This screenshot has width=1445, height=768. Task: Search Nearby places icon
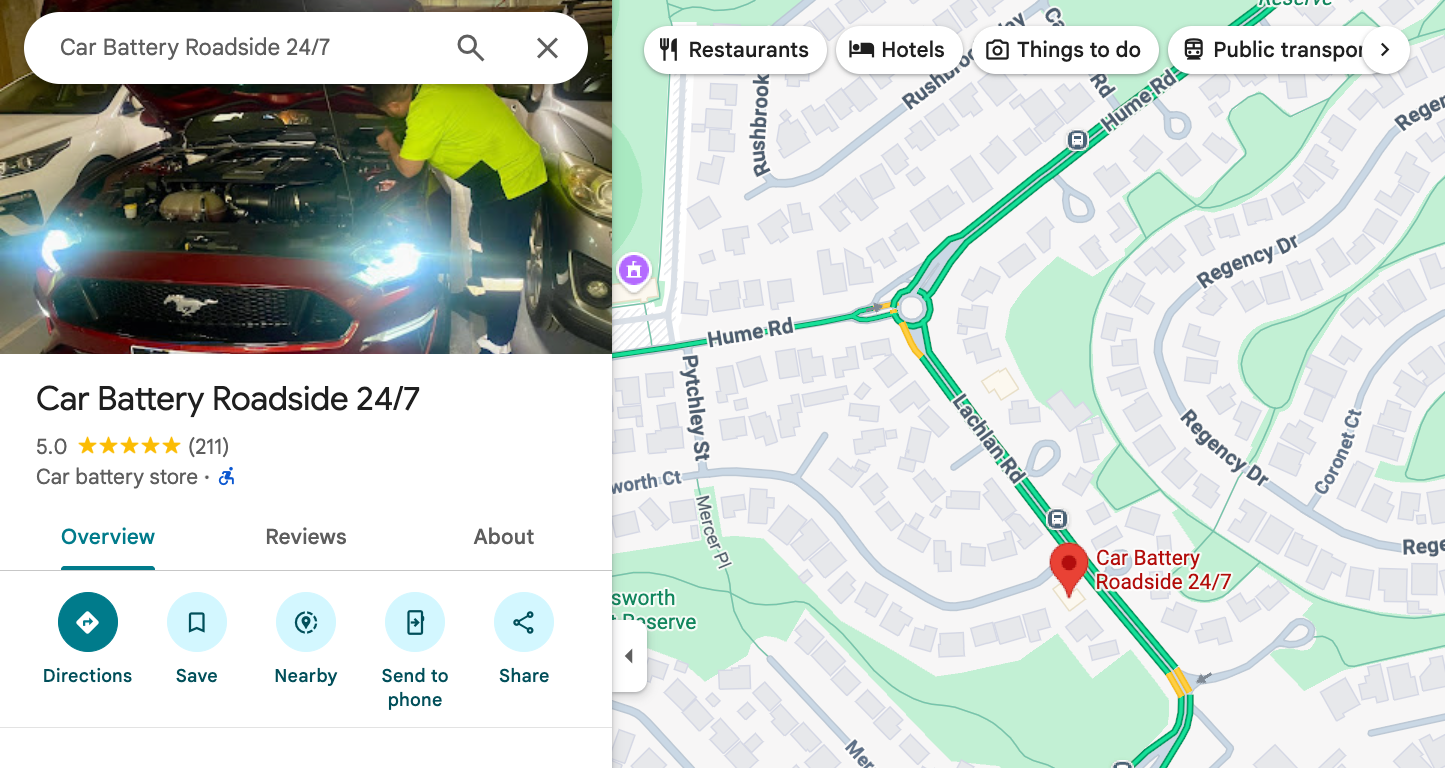pos(306,622)
